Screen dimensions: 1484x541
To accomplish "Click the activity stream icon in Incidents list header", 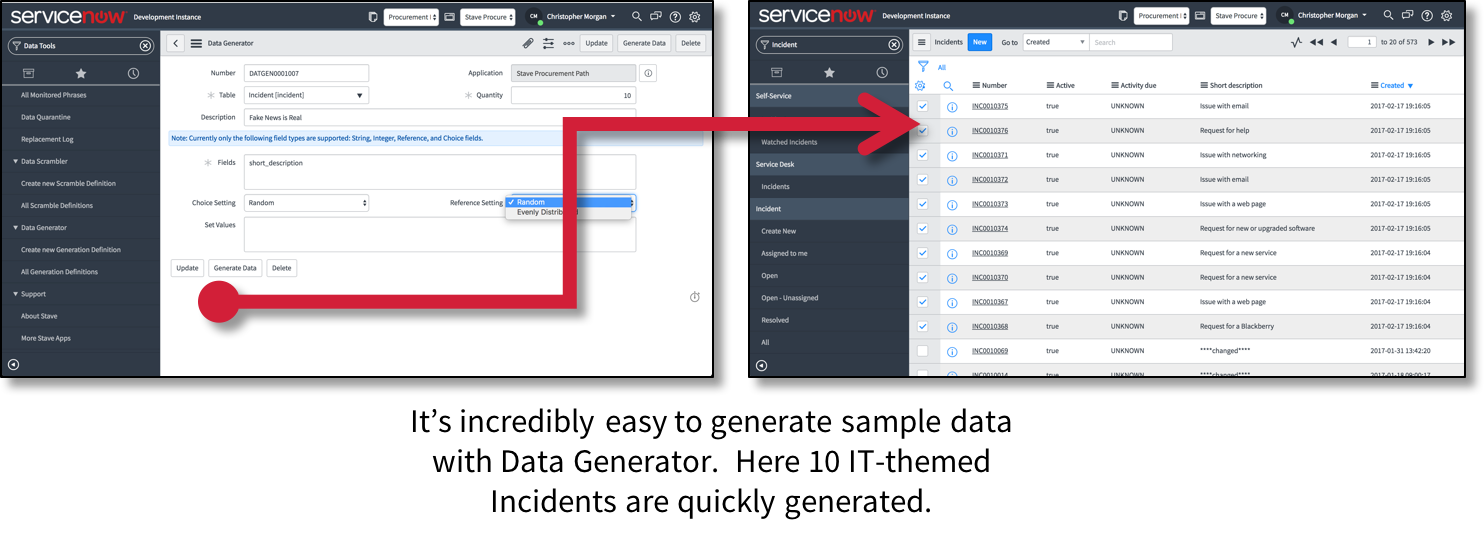I will point(1296,42).
